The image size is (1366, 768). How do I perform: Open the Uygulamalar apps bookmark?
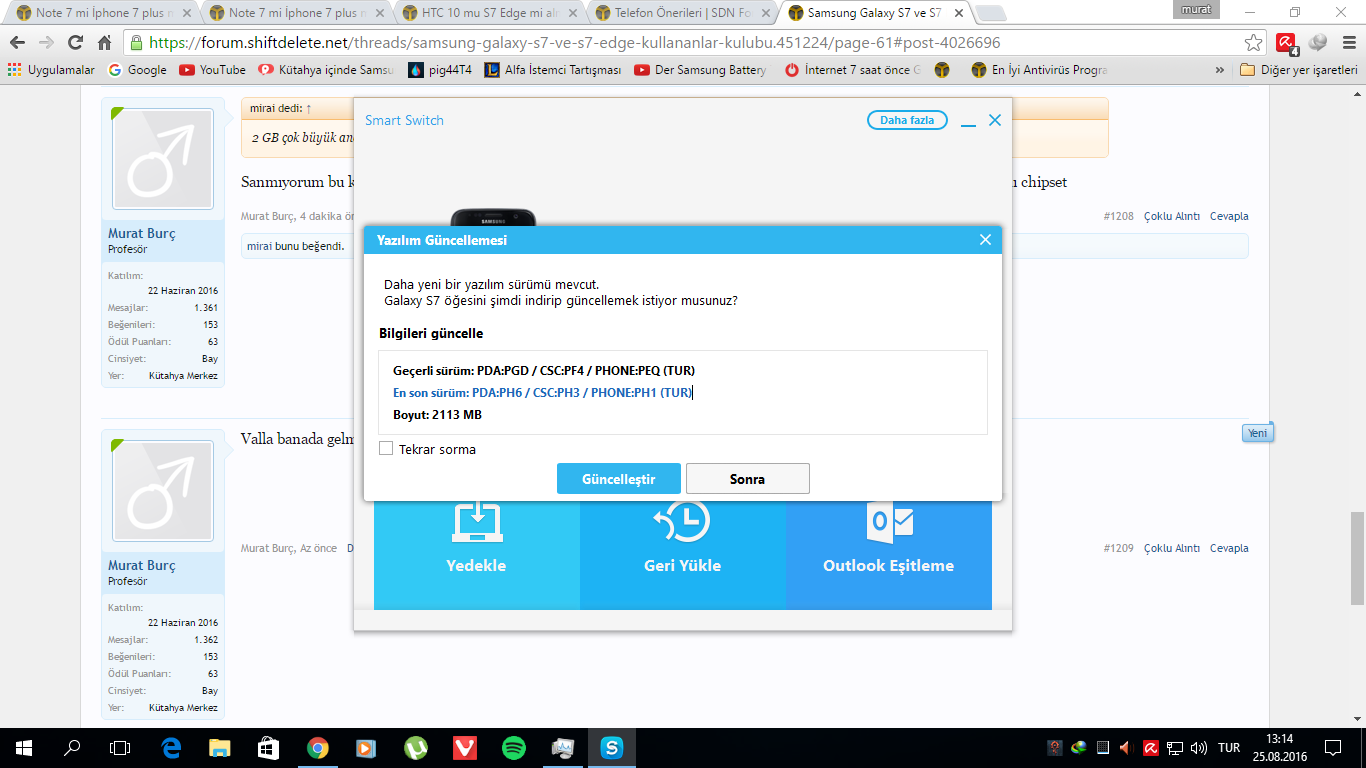[x=51, y=70]
